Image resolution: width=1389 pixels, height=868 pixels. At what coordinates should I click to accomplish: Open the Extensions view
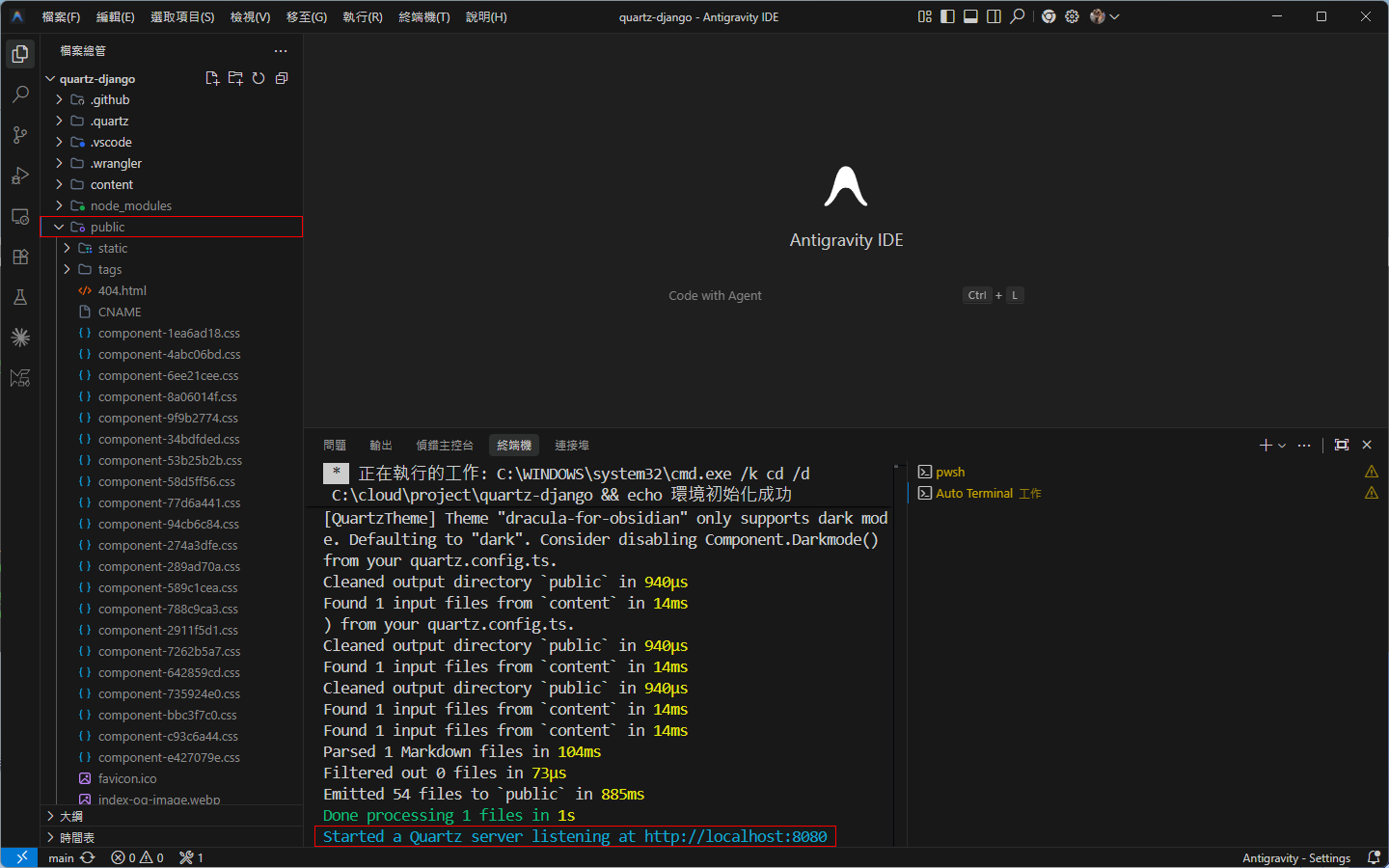(x=20, y=257)
